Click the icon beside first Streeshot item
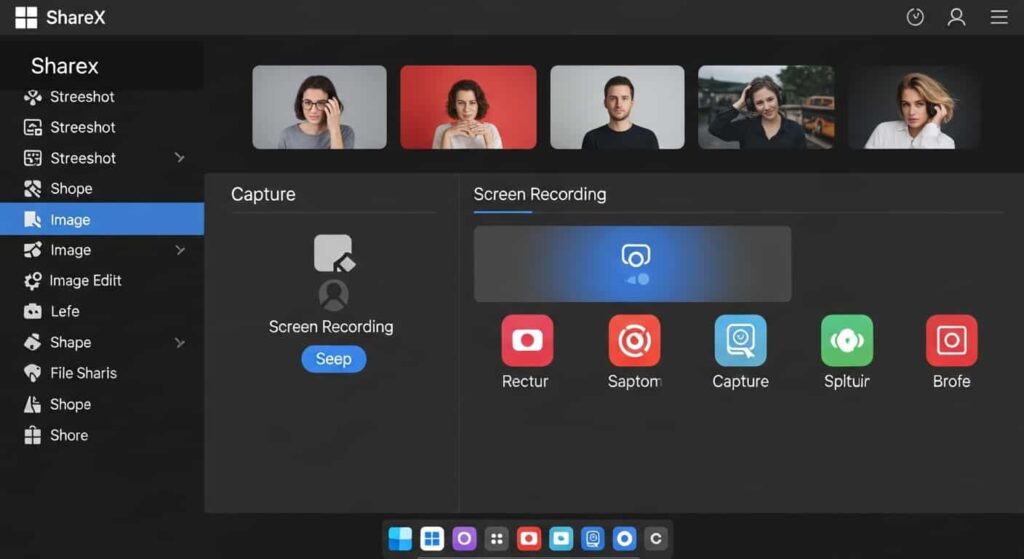 33,97
